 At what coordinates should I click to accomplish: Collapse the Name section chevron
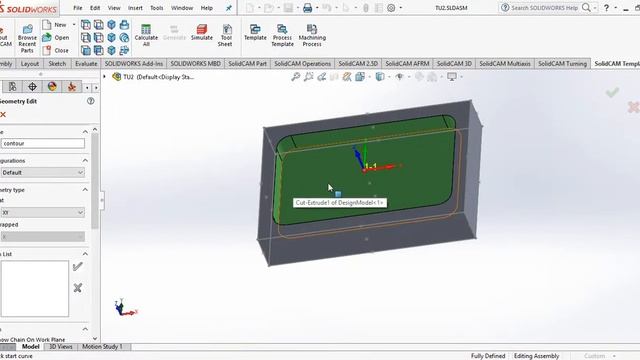click(85, 131)
